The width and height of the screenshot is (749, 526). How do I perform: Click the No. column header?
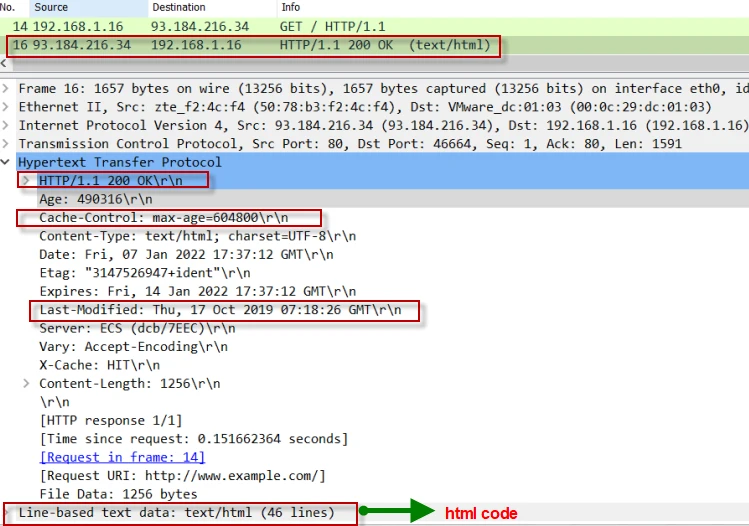tap(9, 8)
